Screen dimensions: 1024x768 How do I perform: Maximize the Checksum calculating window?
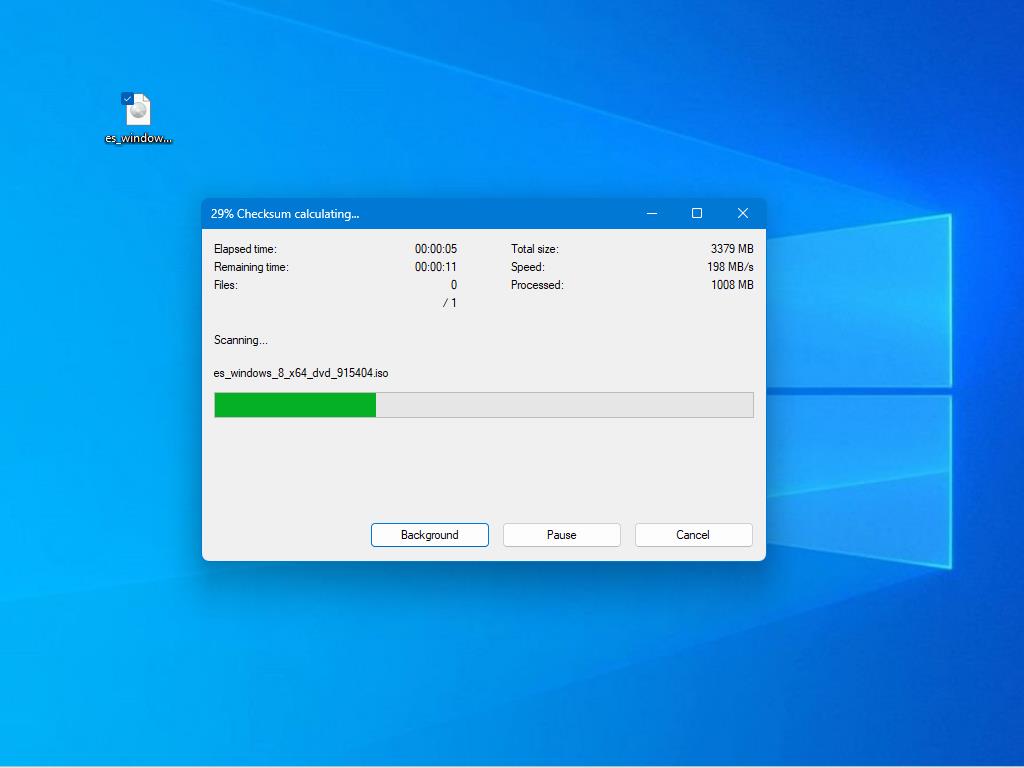click(x=697, y=214)
